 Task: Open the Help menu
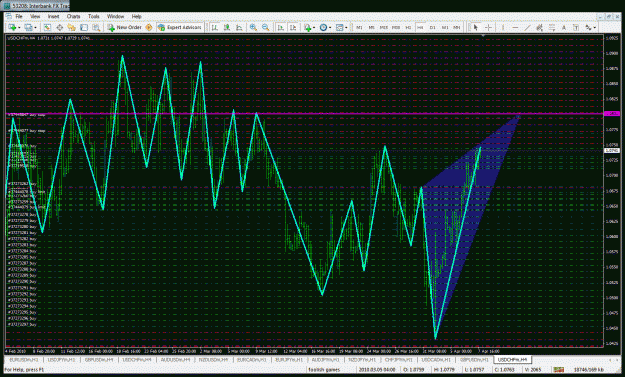pyautogui.click(x=137, y=16)
